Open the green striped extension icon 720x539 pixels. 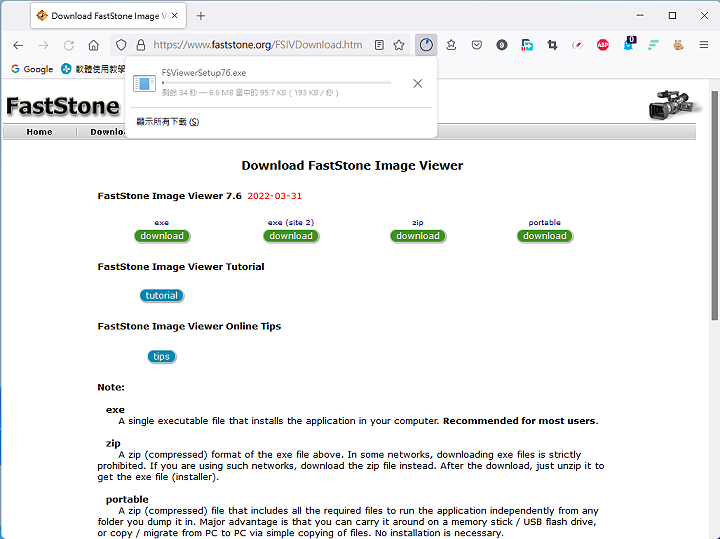tap(653, 45)
